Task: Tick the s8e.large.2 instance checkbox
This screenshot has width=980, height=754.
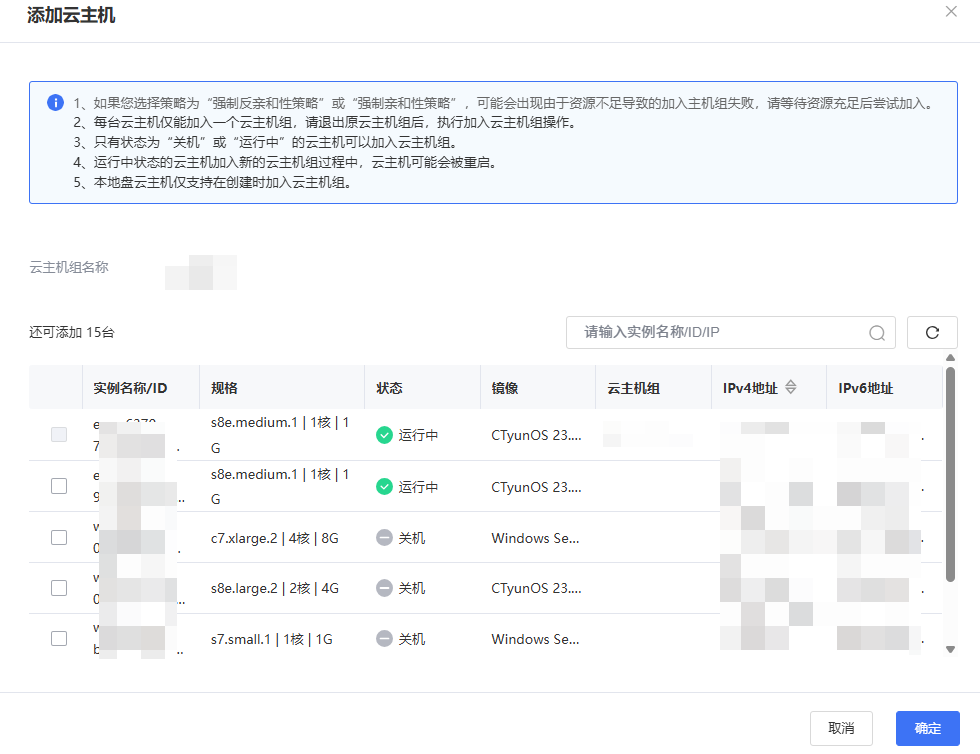Action: [x=59, y=588]
